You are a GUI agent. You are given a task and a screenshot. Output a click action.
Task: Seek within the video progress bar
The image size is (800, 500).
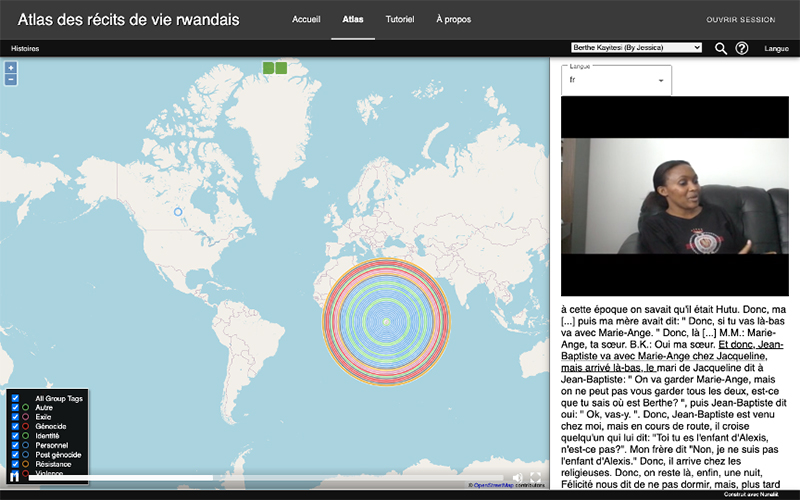tap(265, 478)
